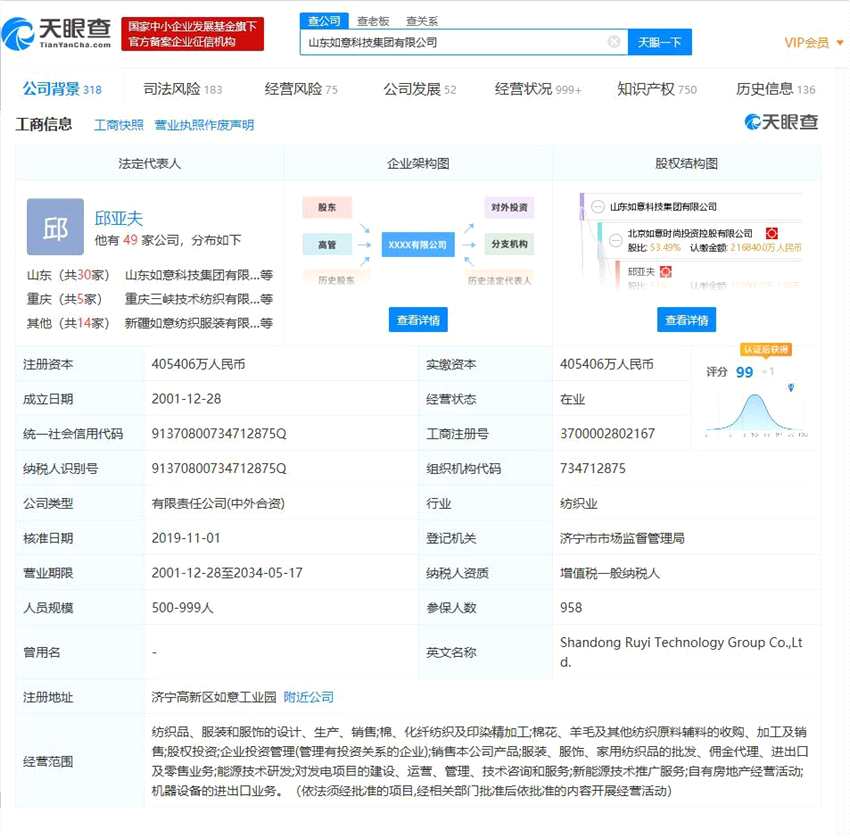Click the credit code 91370800734712875Q under 统一社会信用代码
850x838 pixels.
pyautogui.click(x=219, y=434)
